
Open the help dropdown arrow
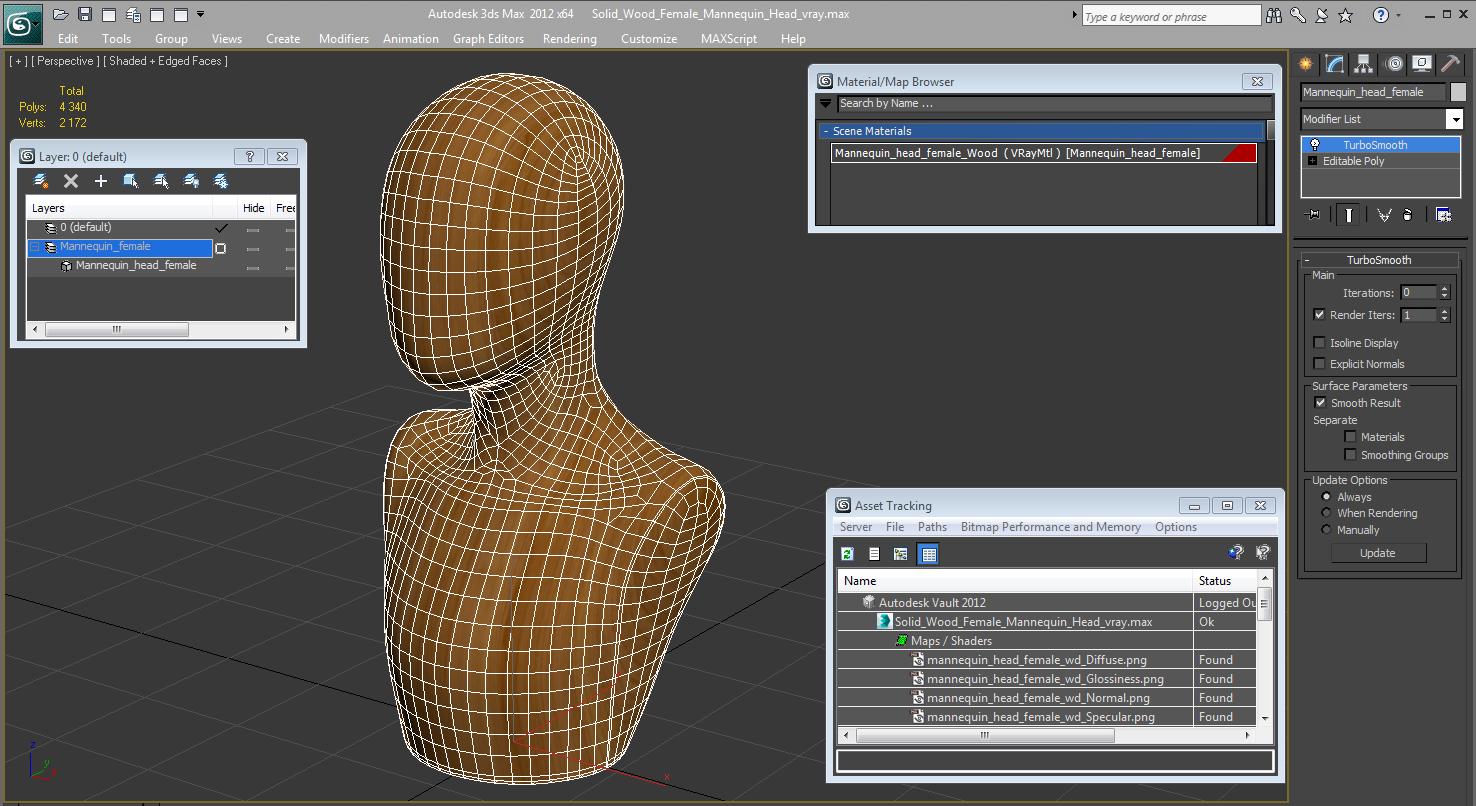[1398, 15]
